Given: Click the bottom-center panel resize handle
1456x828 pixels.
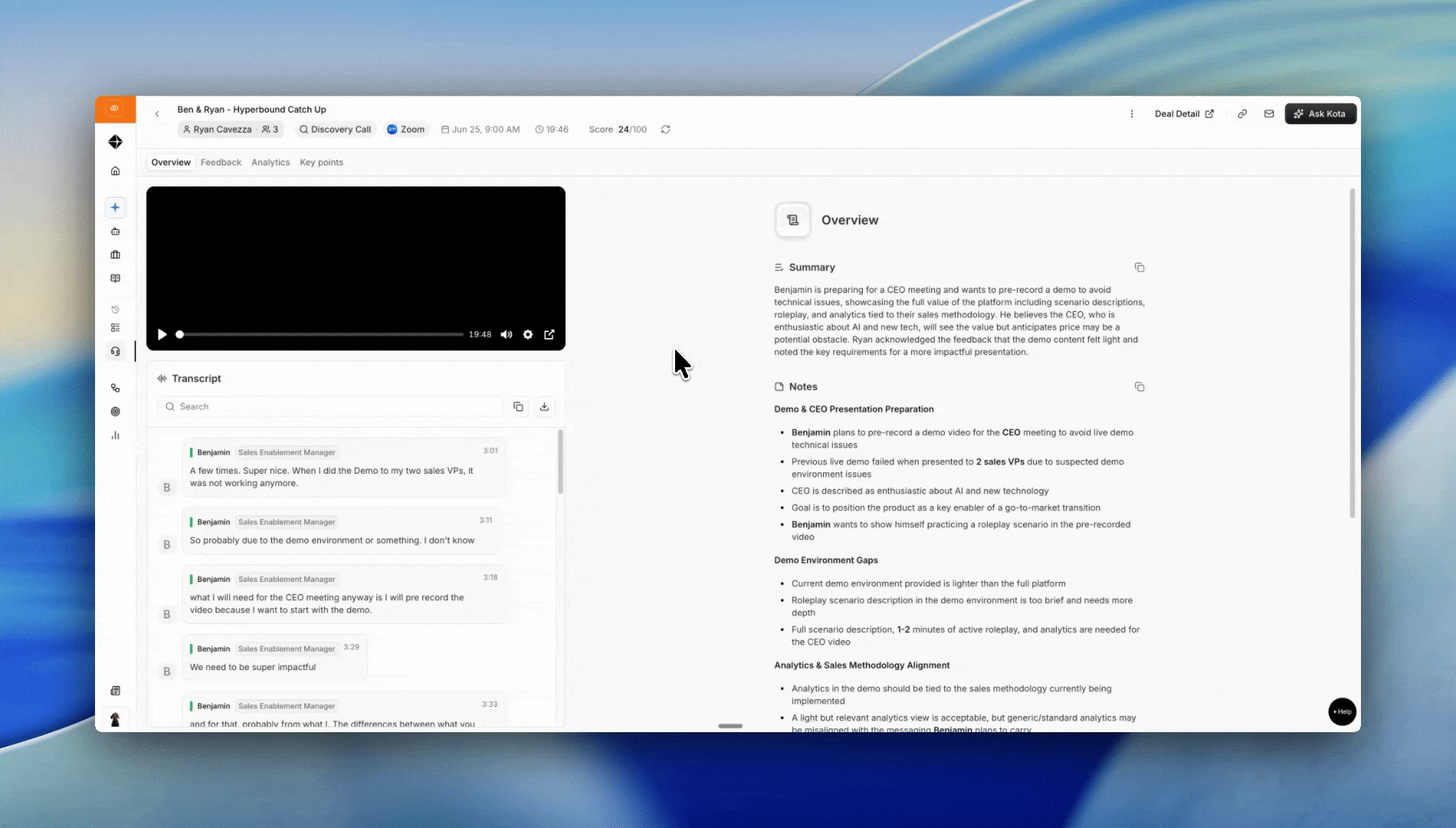Looking at the screenshot, I should coord(730,725).
